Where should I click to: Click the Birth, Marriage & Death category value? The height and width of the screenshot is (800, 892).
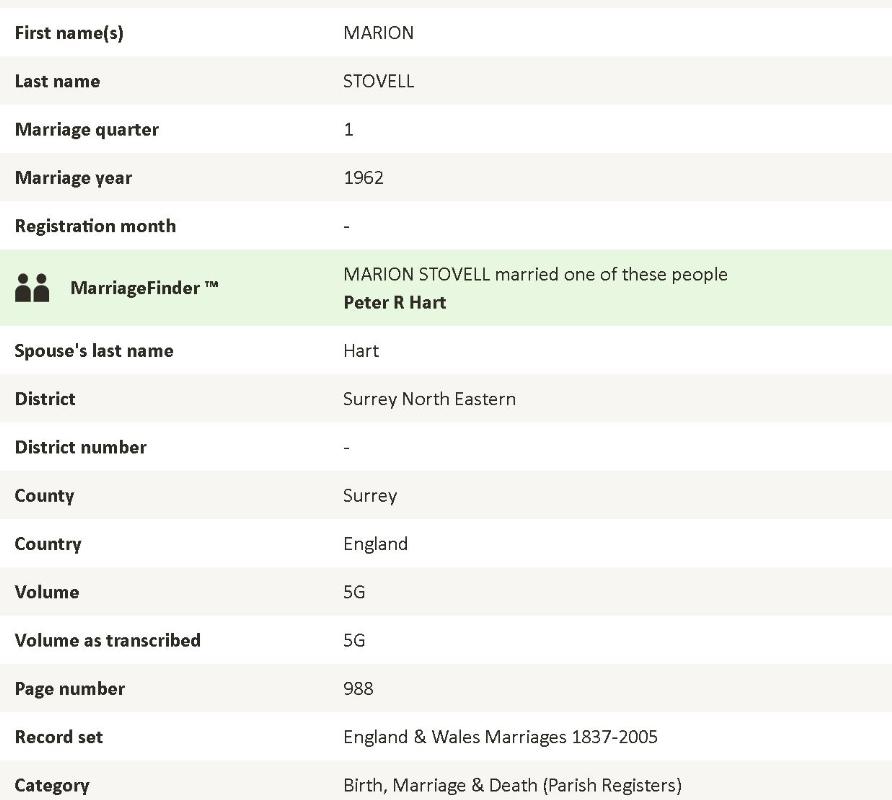[x=512, y=785]
